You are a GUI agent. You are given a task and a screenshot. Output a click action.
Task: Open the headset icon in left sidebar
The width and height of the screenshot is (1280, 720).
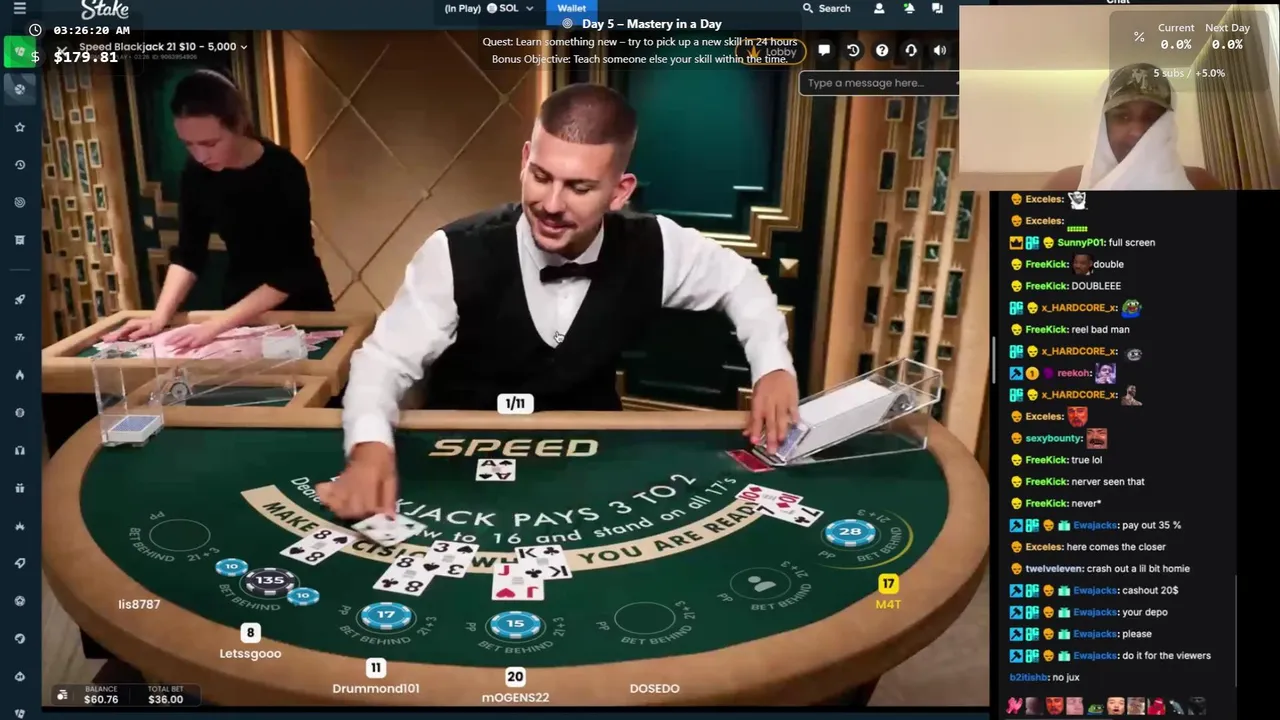[x=19, y=450]
